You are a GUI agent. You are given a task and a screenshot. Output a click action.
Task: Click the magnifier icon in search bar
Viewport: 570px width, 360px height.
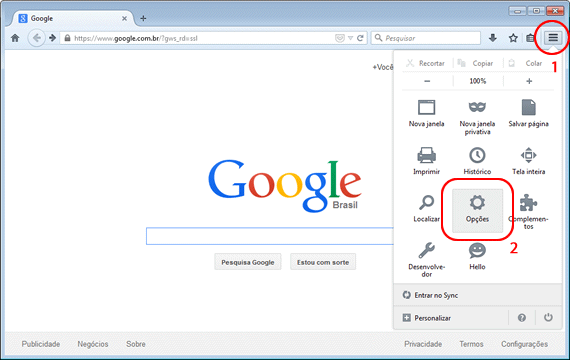(378, 38)
